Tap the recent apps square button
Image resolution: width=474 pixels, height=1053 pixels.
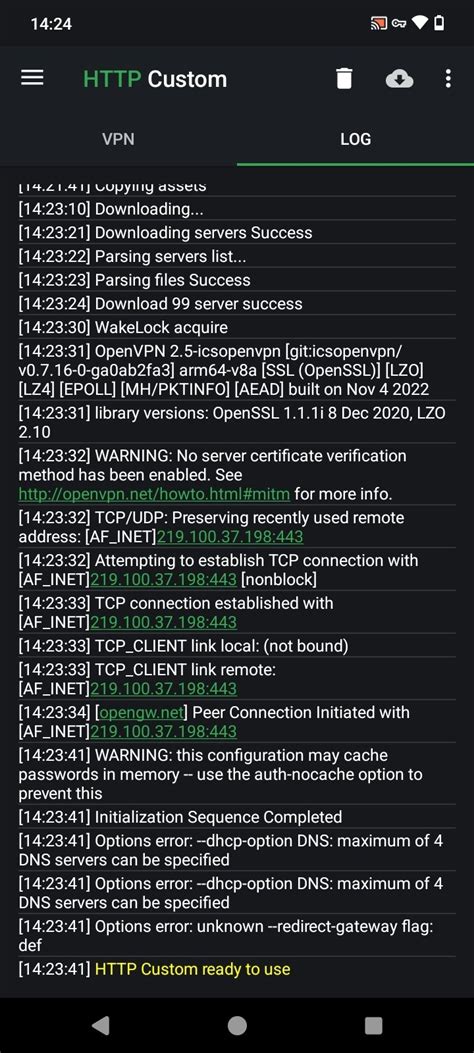[x=373, y=1025]
